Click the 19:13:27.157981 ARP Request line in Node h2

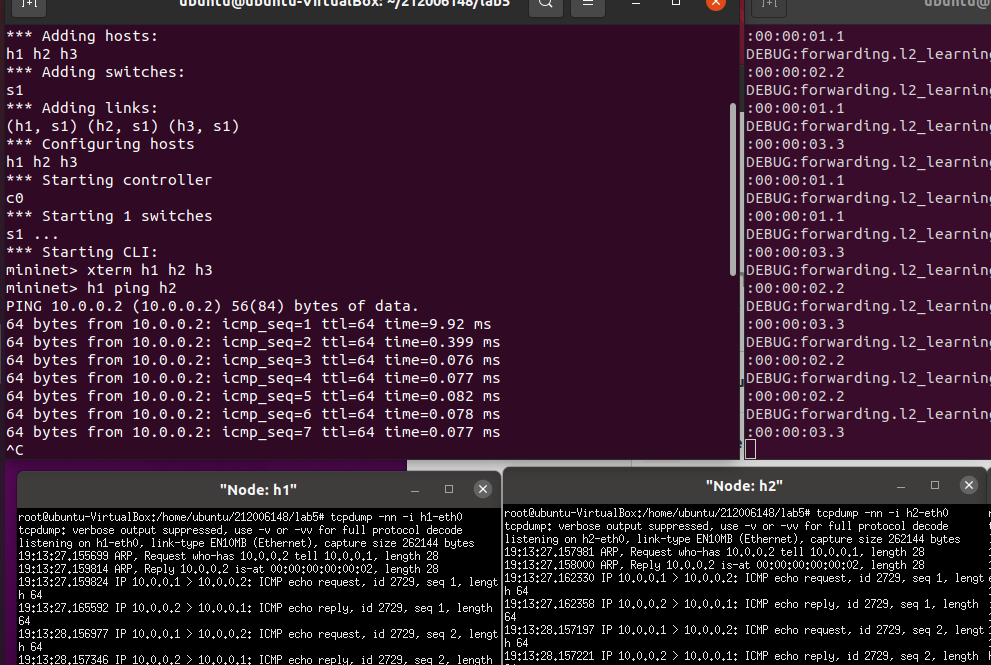tap(714, 552)
